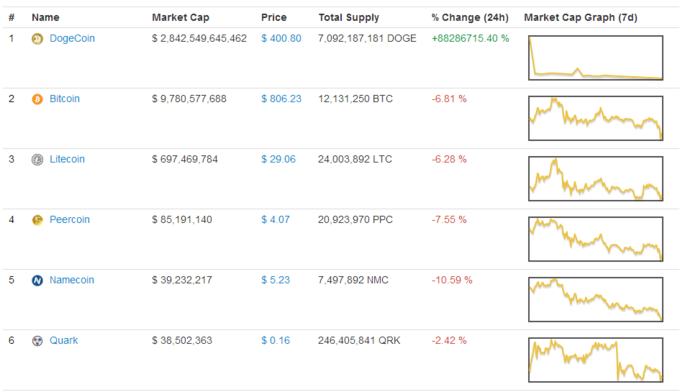Open the Litecoin name link
Image resolution: width=680 pixels, height=392 pixels.
tap(67, 159)
